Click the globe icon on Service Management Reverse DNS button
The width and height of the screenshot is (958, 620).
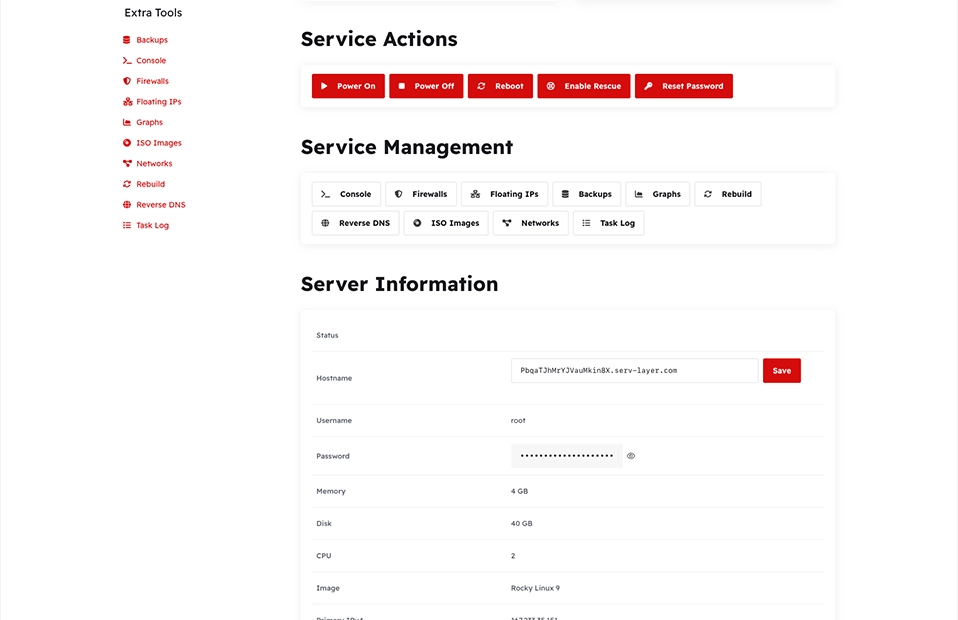(x=325, y=223)
